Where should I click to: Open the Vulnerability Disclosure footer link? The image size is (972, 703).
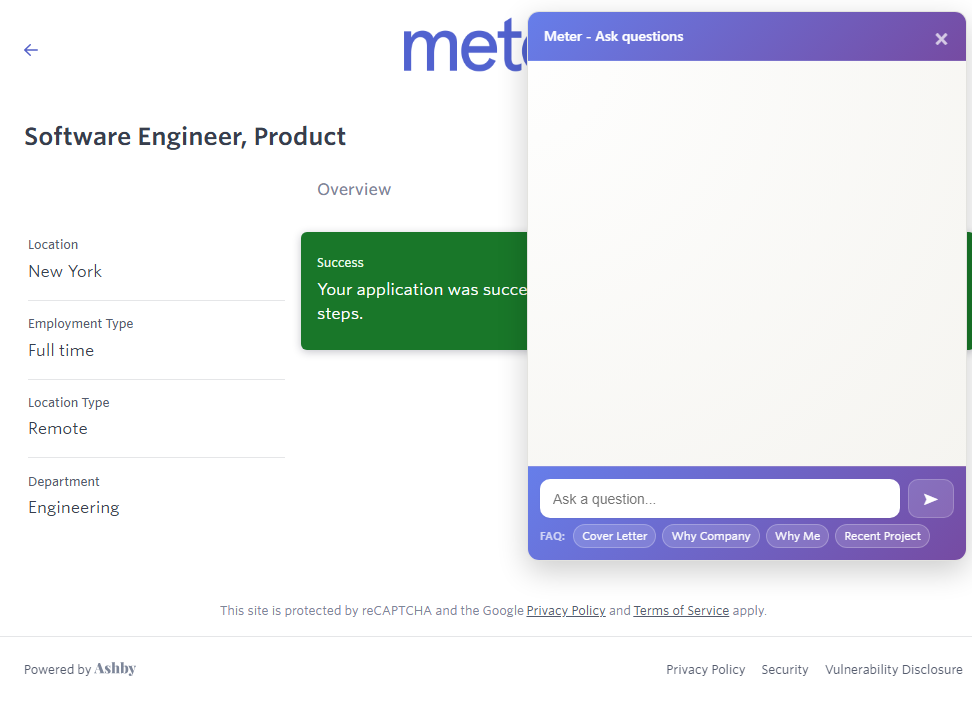(x=893, y=670)
